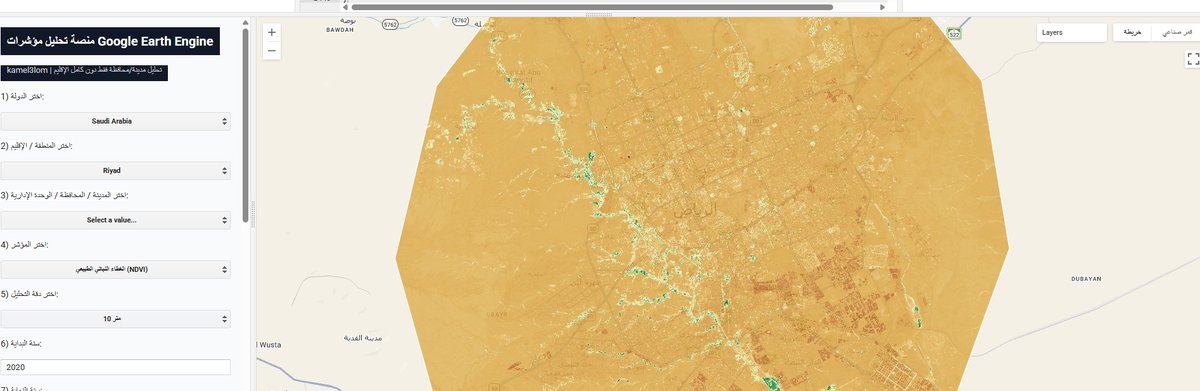Viewport: 1200px width, 391px height.
Task: Open the city dropdown 'Select a value...'
Action: point(115,219)
